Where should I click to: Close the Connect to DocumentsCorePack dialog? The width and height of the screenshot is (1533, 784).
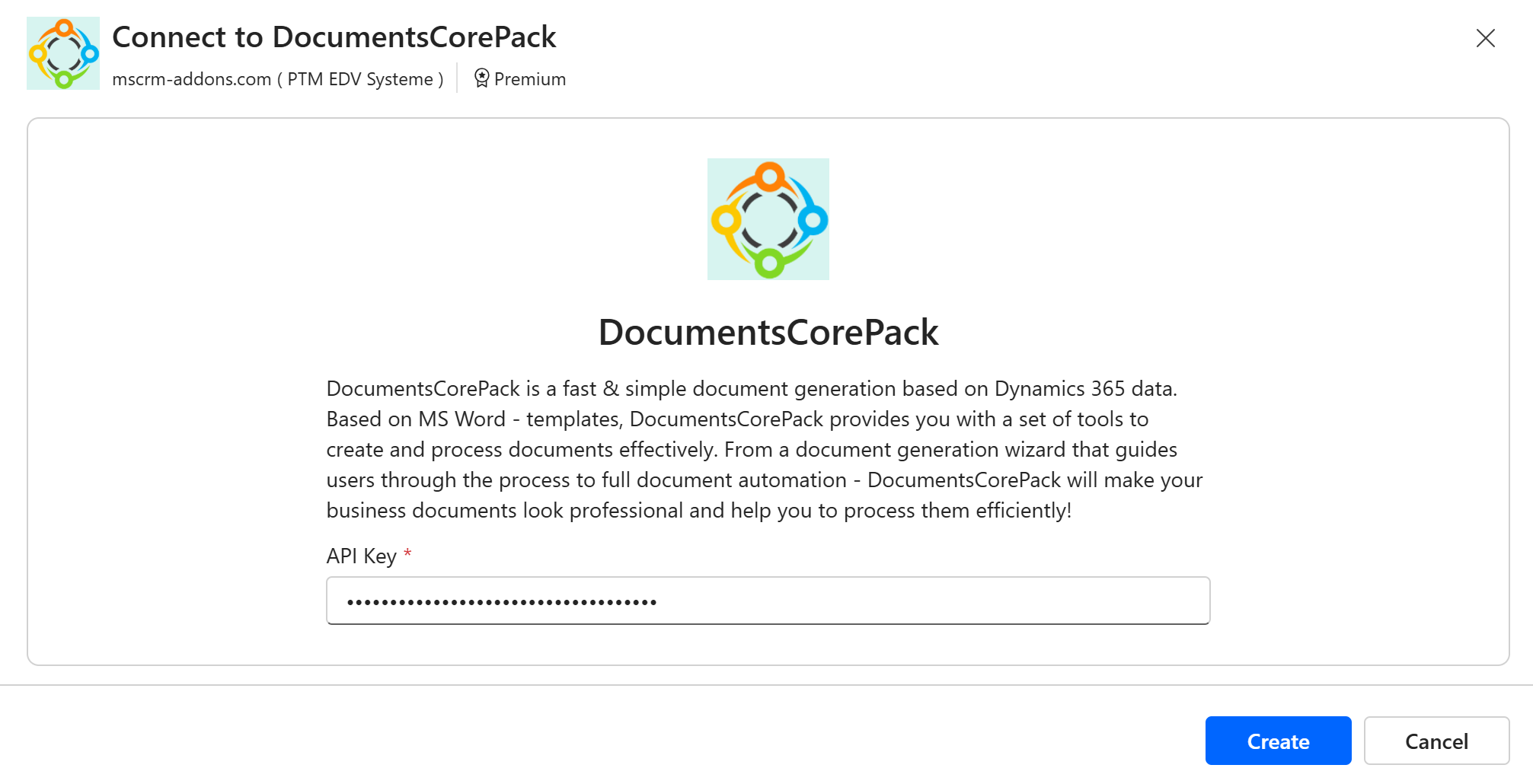1485,38
